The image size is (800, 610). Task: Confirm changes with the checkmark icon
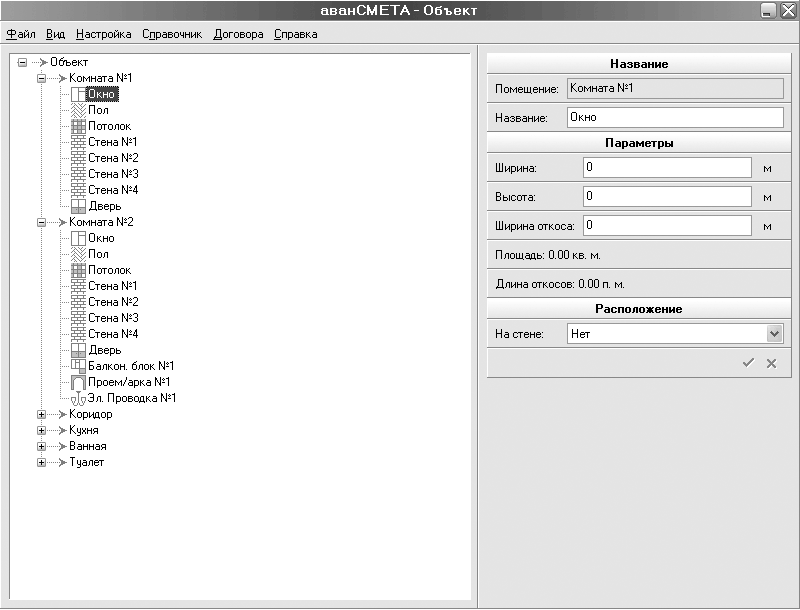coord(747,363)
